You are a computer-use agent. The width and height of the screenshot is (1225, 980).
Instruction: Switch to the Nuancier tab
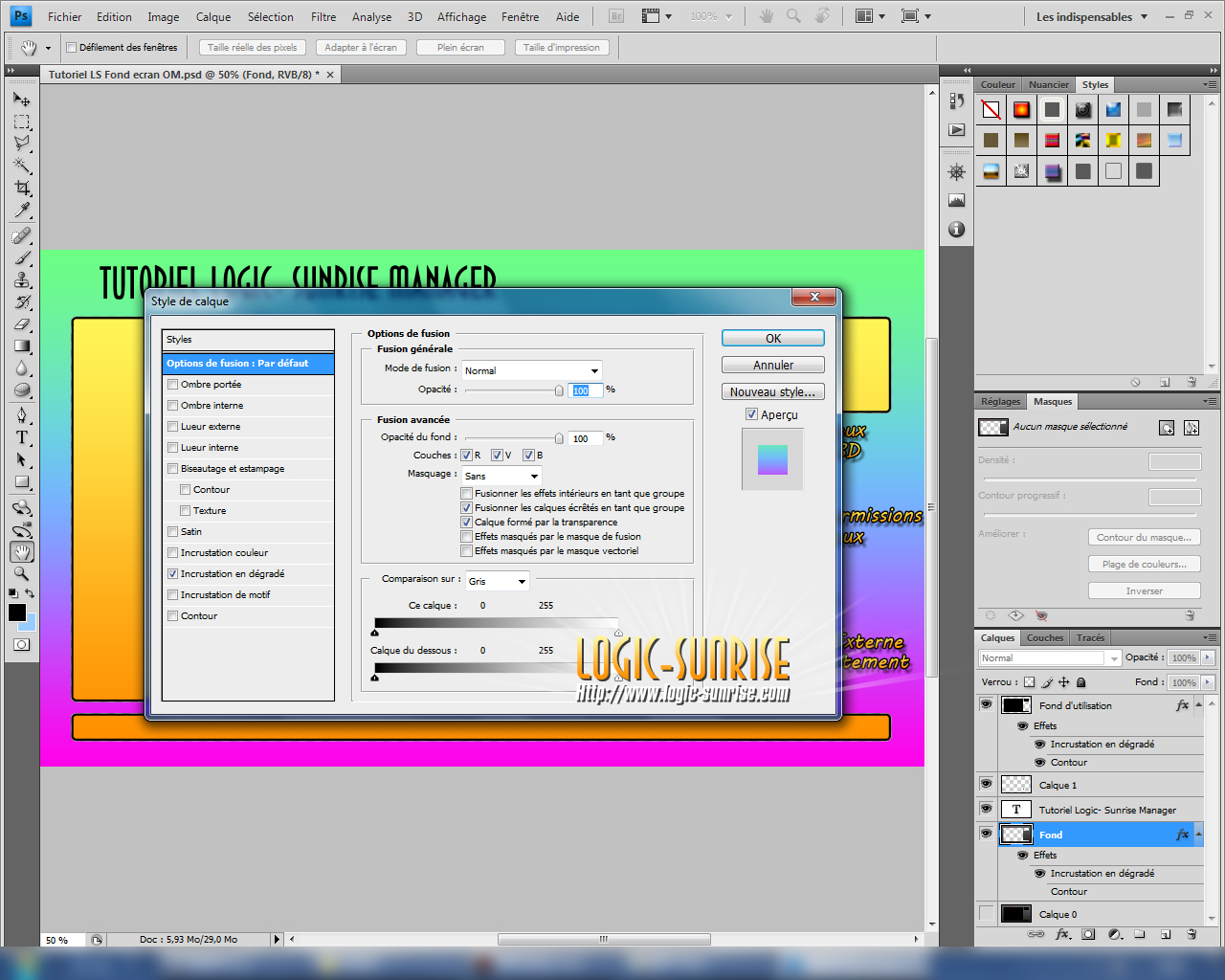coord(1049,84)
